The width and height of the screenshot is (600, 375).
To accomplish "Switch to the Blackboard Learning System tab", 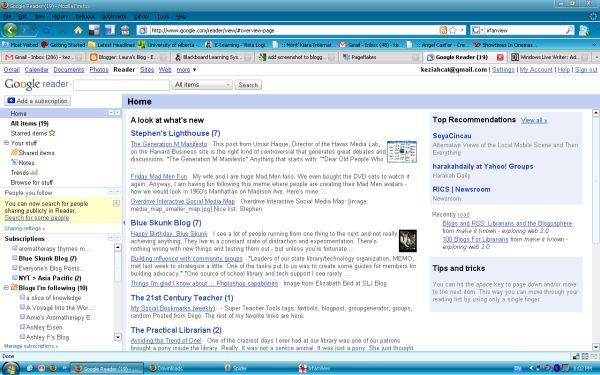I will click(212, 57).
